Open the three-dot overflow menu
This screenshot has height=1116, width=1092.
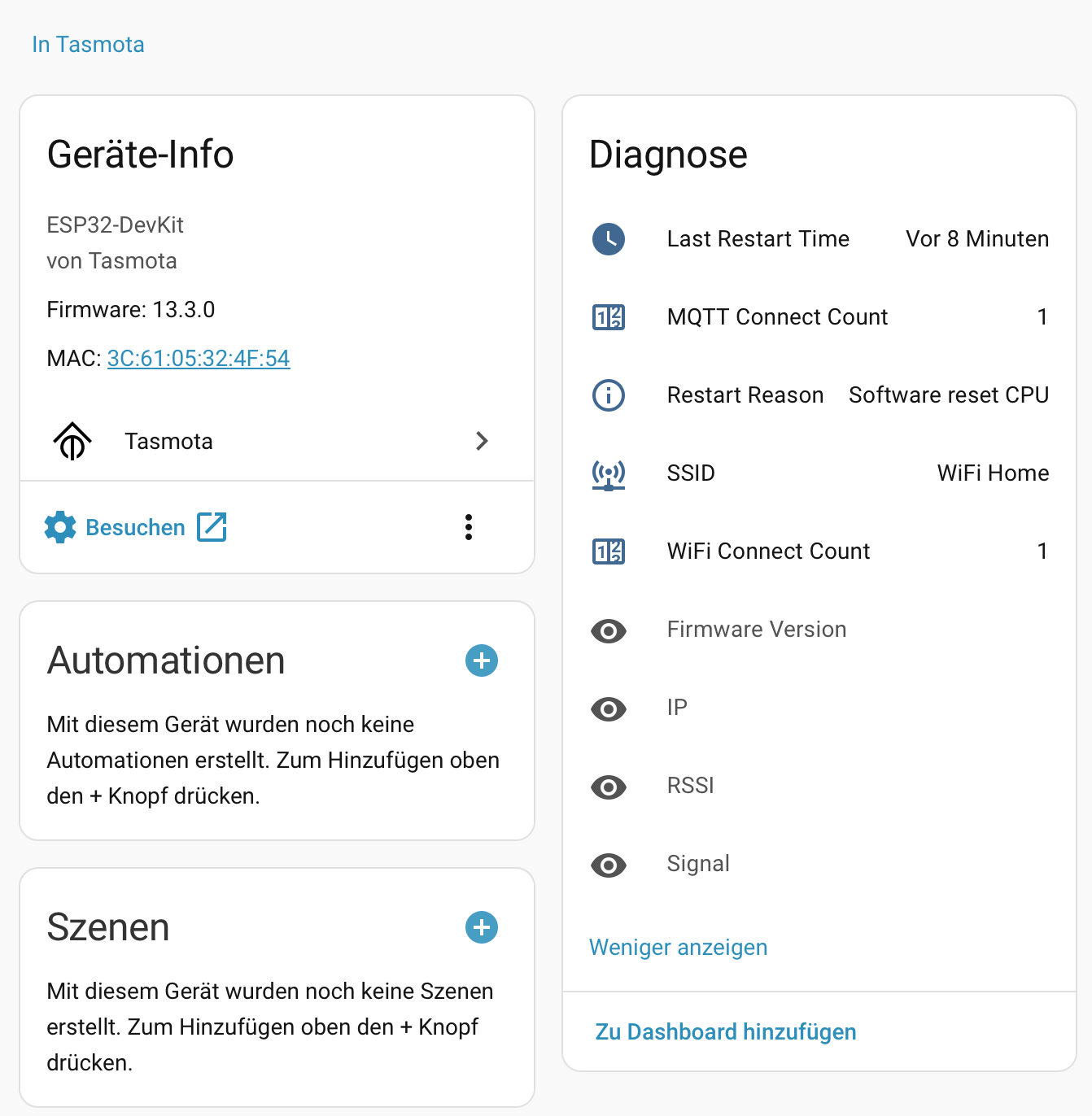pos(469,527)
